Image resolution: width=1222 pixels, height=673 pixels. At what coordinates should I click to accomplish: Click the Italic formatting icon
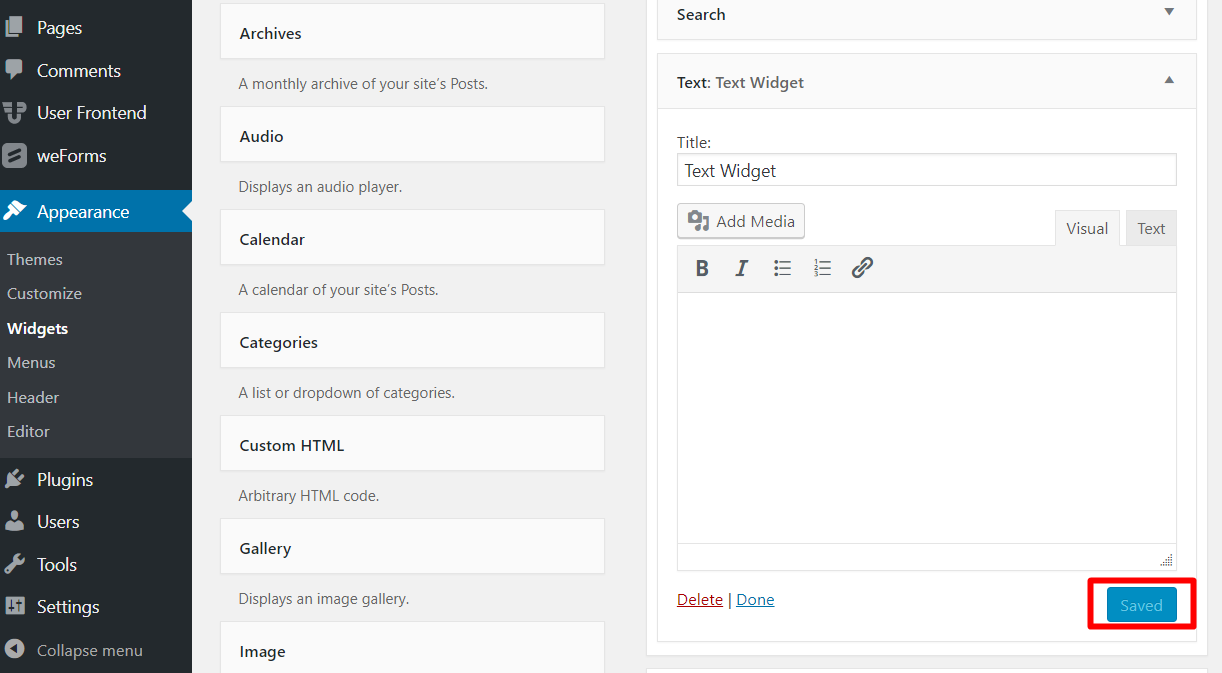(x=741, y=268)
